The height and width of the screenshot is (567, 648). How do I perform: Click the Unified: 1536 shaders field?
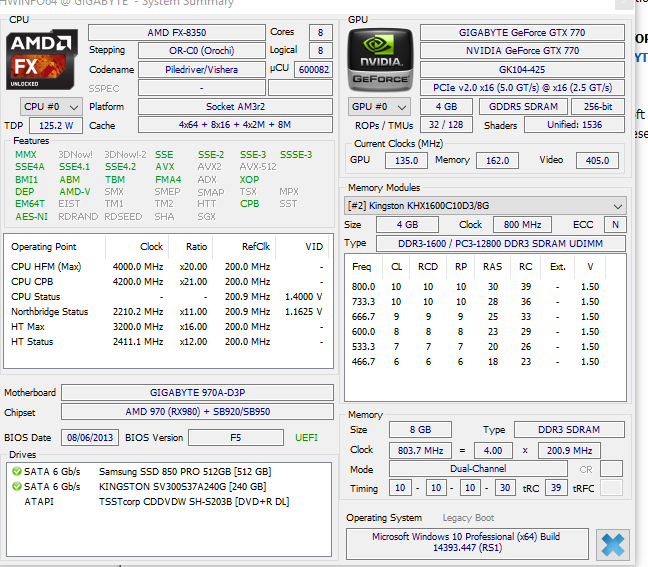pos(574,125)
